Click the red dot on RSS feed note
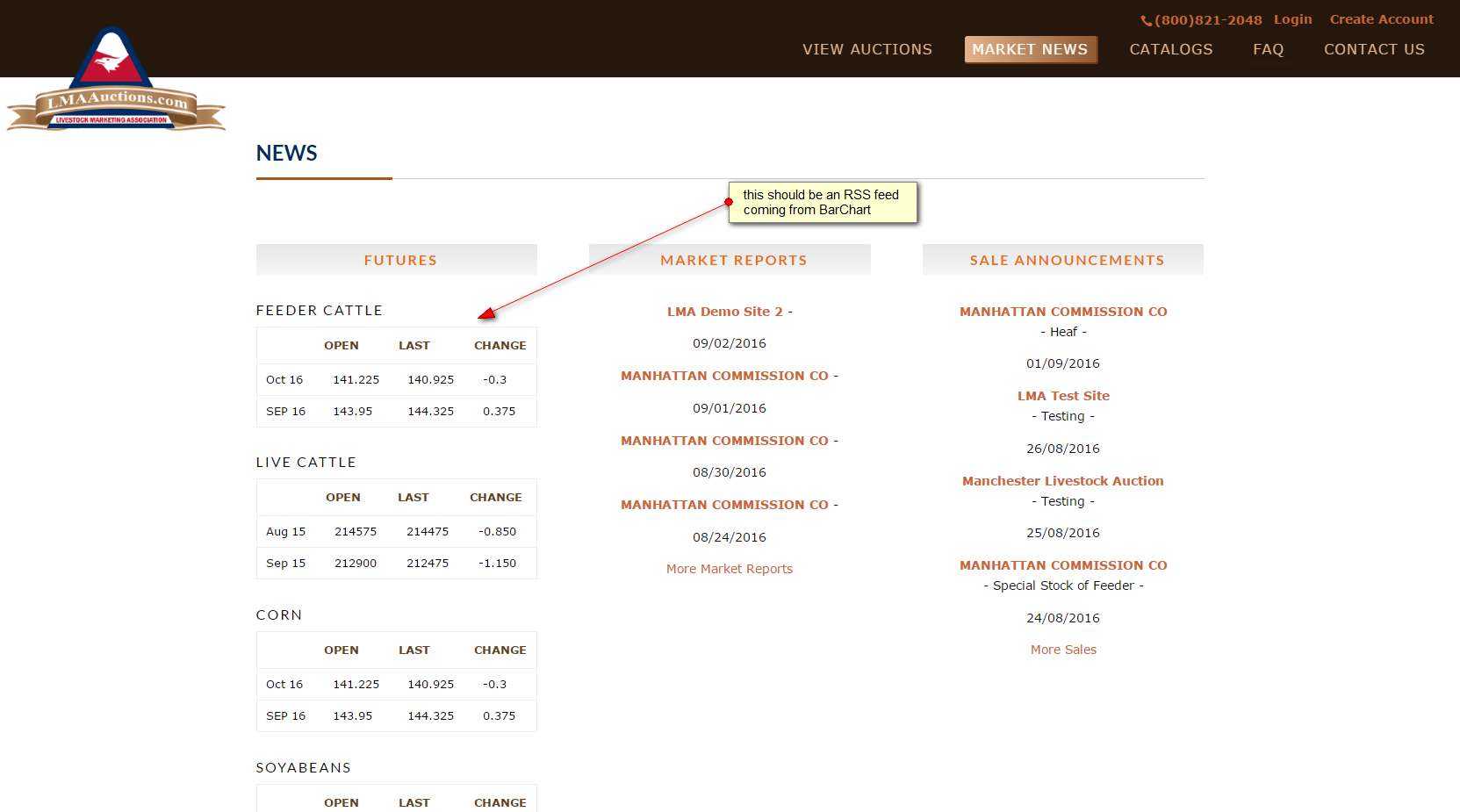 [x=729, y=202]
